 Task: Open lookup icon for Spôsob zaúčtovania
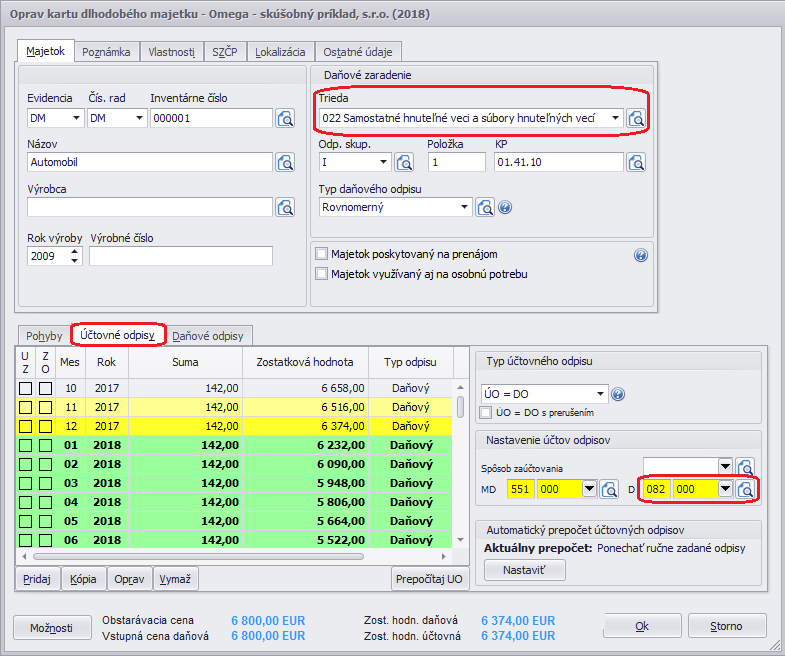(x=745, y=467)
